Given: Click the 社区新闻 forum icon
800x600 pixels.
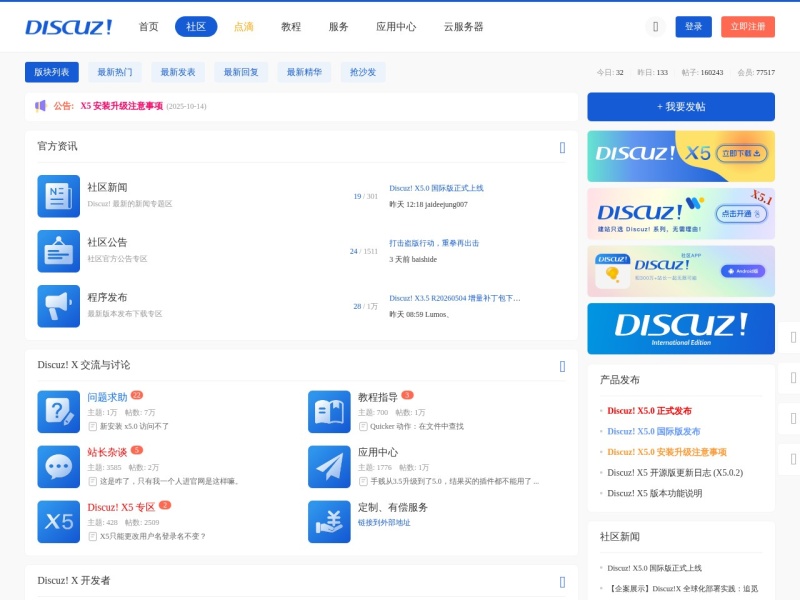Looking at the screenshot, I should [59, 196].
